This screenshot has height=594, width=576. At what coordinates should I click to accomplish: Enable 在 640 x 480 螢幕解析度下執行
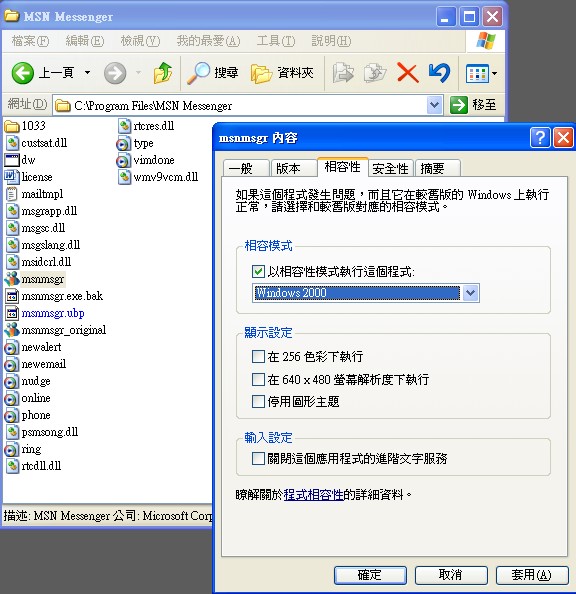[258, 379]
